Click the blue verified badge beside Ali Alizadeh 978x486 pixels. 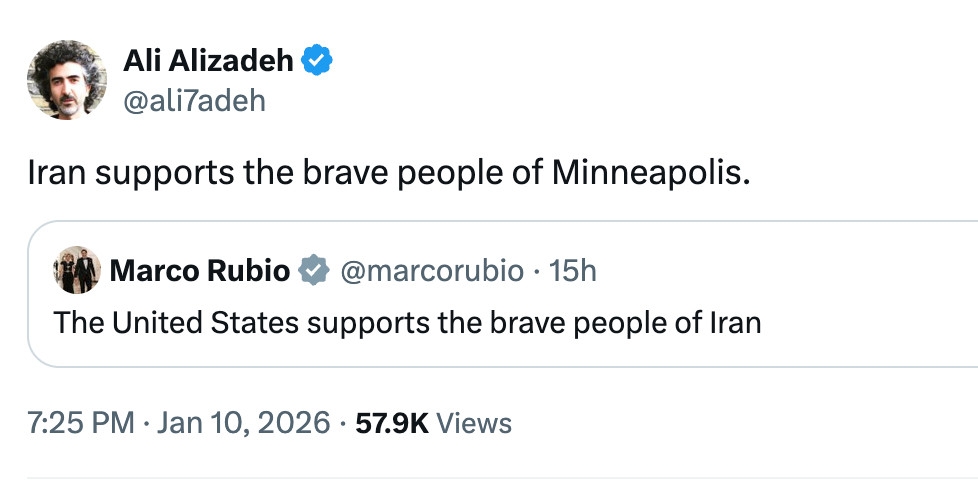pos(318,61)
